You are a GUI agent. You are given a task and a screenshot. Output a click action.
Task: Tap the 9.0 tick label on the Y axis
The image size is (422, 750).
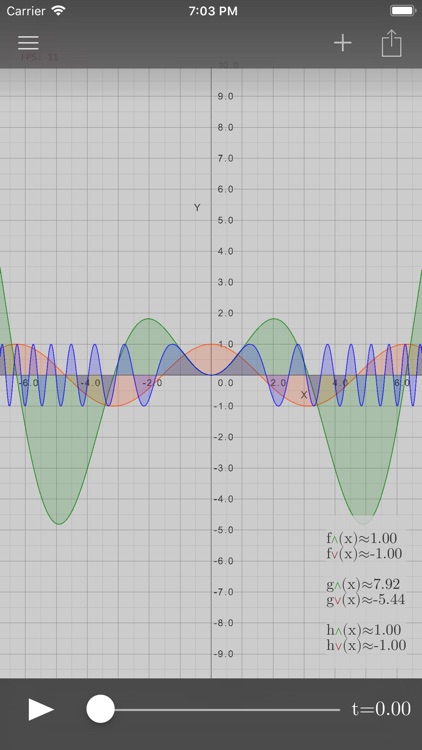225,97
